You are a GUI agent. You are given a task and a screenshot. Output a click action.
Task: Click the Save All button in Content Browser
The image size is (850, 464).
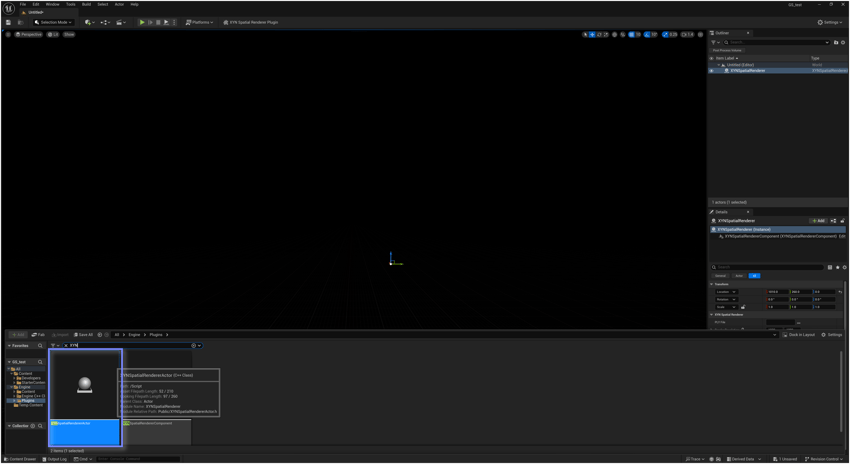pos(83,335)
